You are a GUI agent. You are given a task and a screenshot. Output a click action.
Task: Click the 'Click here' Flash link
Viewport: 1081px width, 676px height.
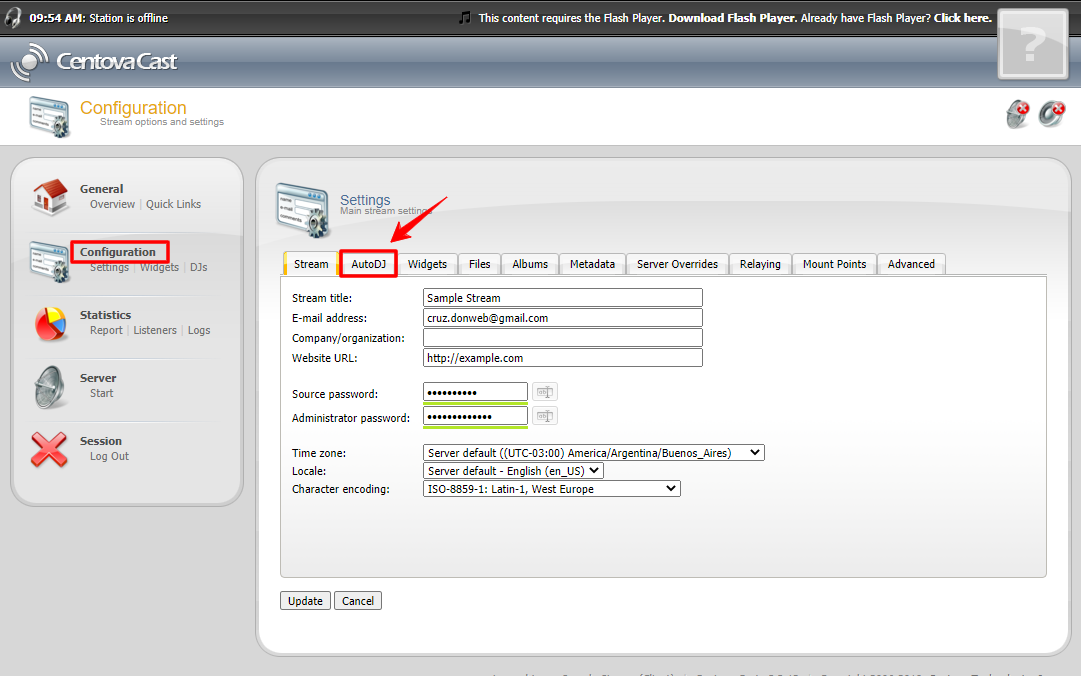[x=962, y=18]
